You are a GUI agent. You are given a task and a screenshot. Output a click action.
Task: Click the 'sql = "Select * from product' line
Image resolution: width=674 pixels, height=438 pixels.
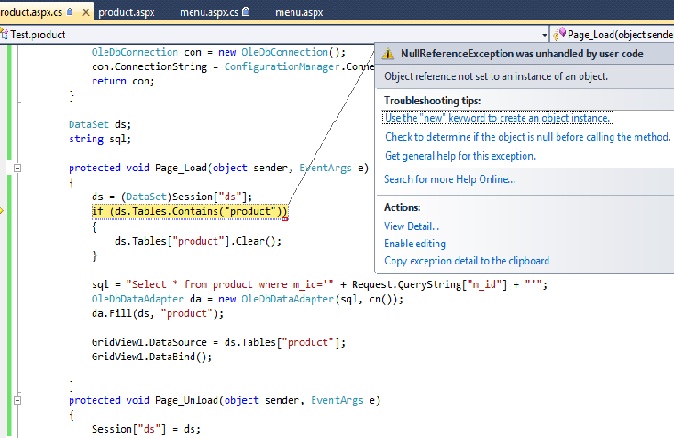(x=320, y=284)
